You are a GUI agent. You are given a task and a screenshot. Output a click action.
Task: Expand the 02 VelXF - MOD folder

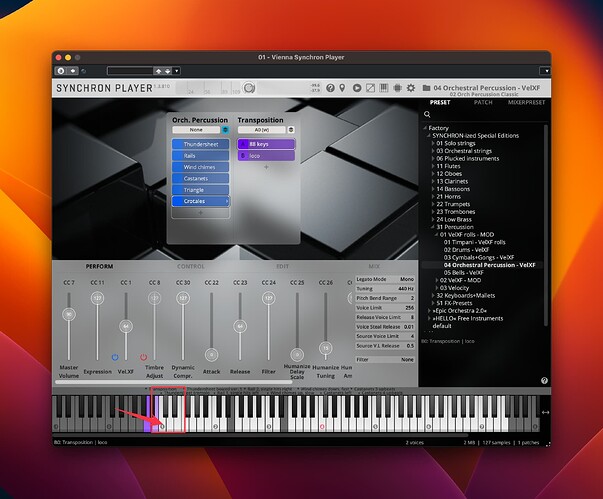coord(437,280)
